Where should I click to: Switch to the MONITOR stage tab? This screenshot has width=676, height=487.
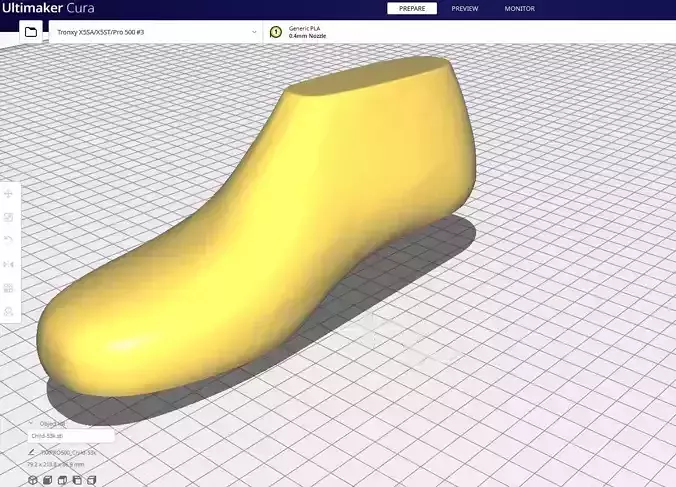pos(520,9)
